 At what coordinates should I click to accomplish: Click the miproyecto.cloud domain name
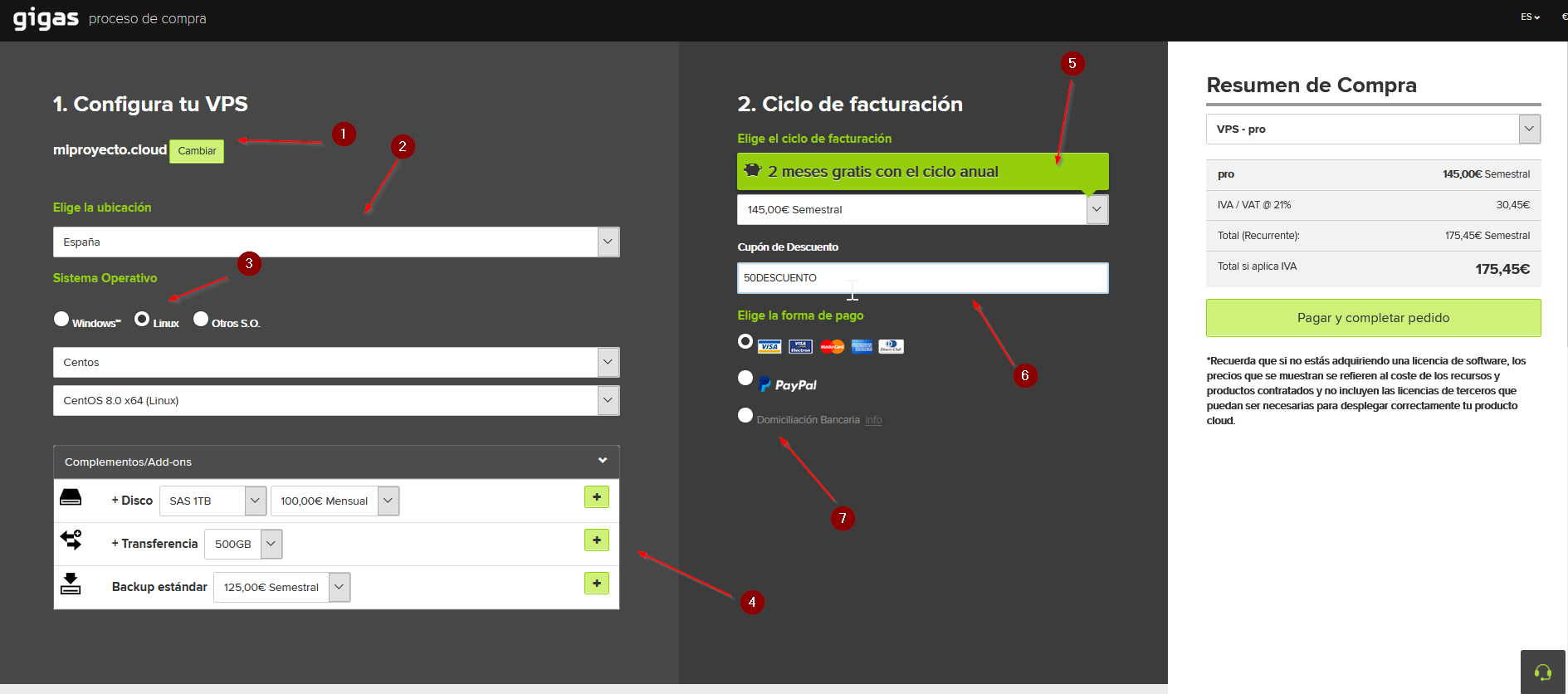coord(110,150)
